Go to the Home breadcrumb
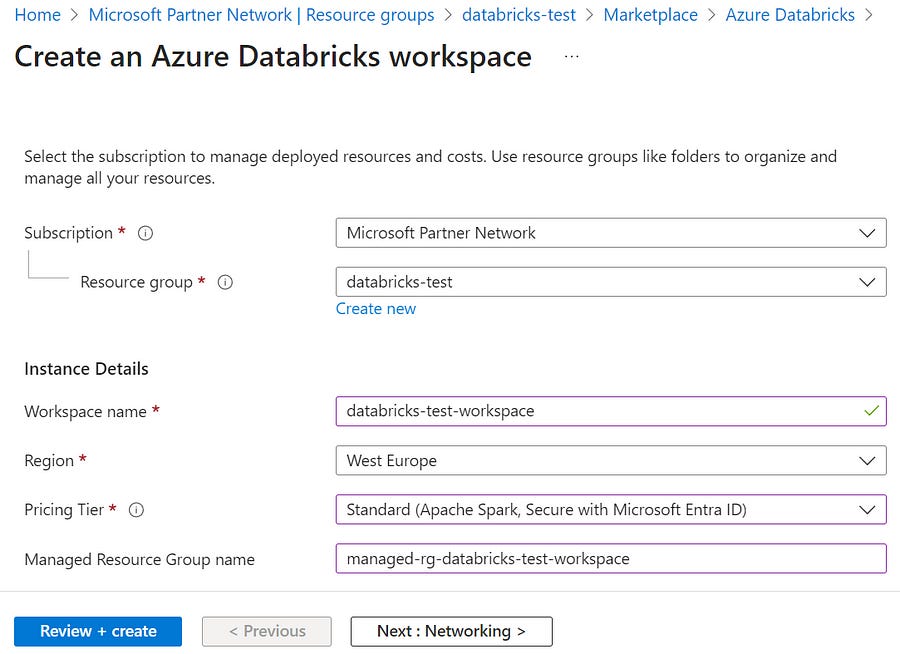This screenshot has height=654, width=900. click(37, 15)
